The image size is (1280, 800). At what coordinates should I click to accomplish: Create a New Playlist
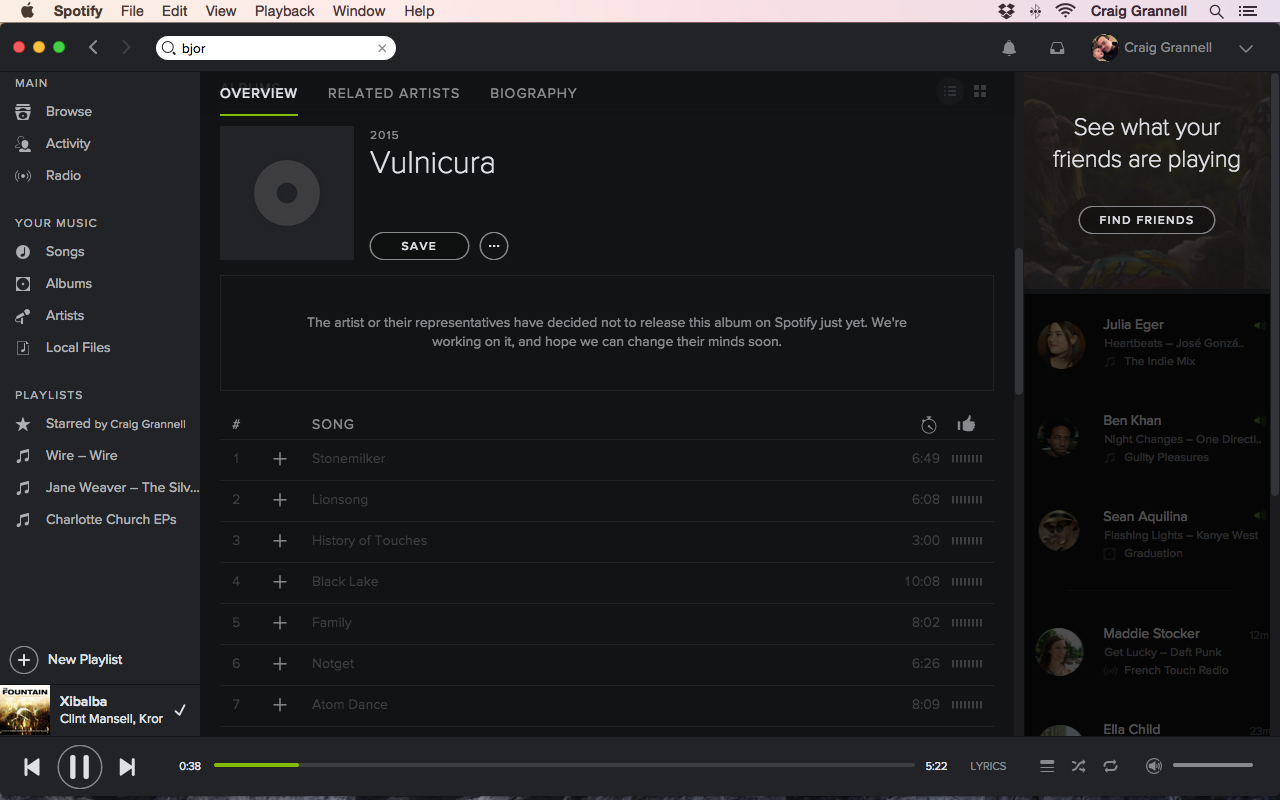(x=66, y=660)
